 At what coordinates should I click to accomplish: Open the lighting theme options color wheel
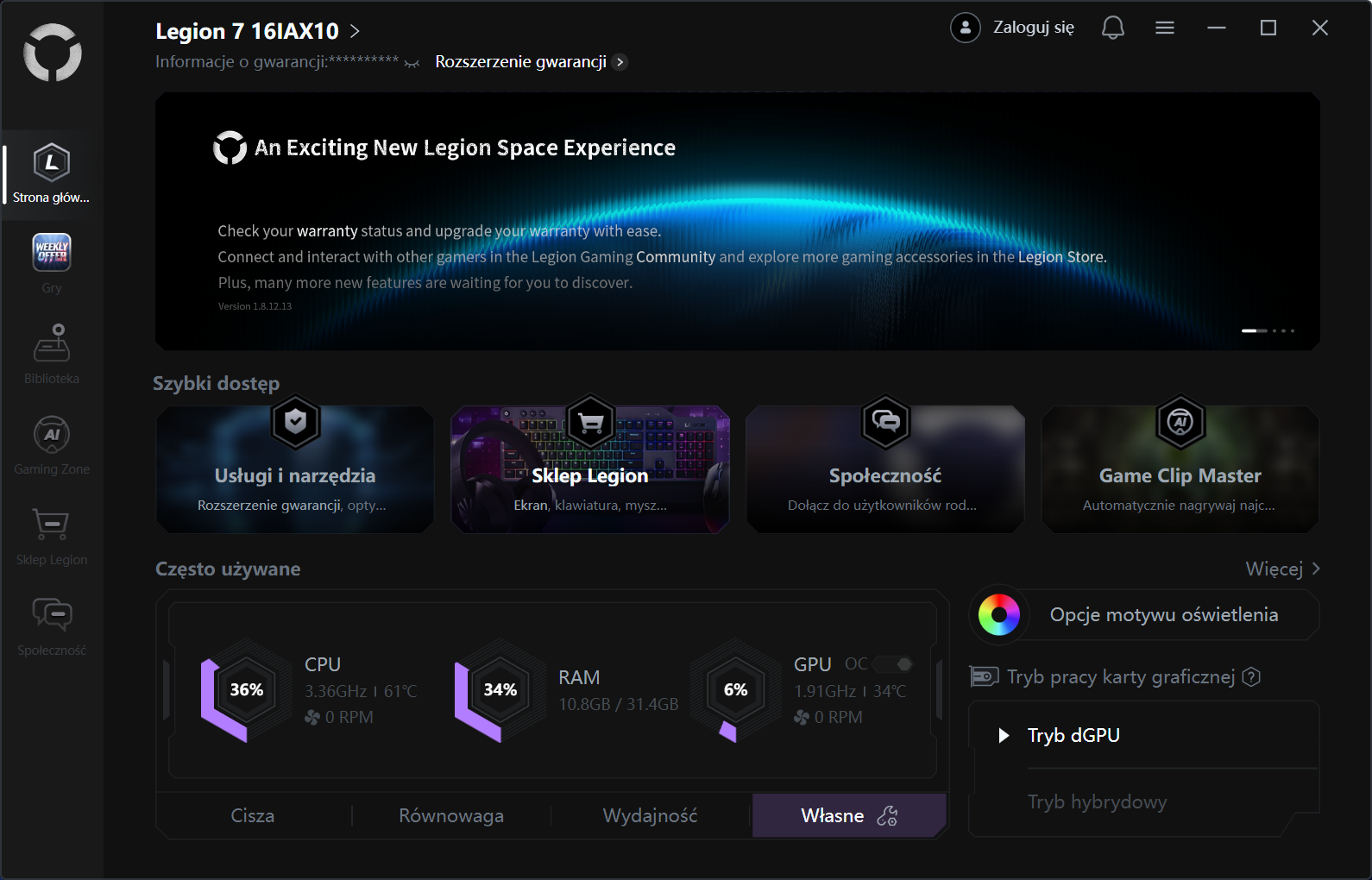pos(999,615)
